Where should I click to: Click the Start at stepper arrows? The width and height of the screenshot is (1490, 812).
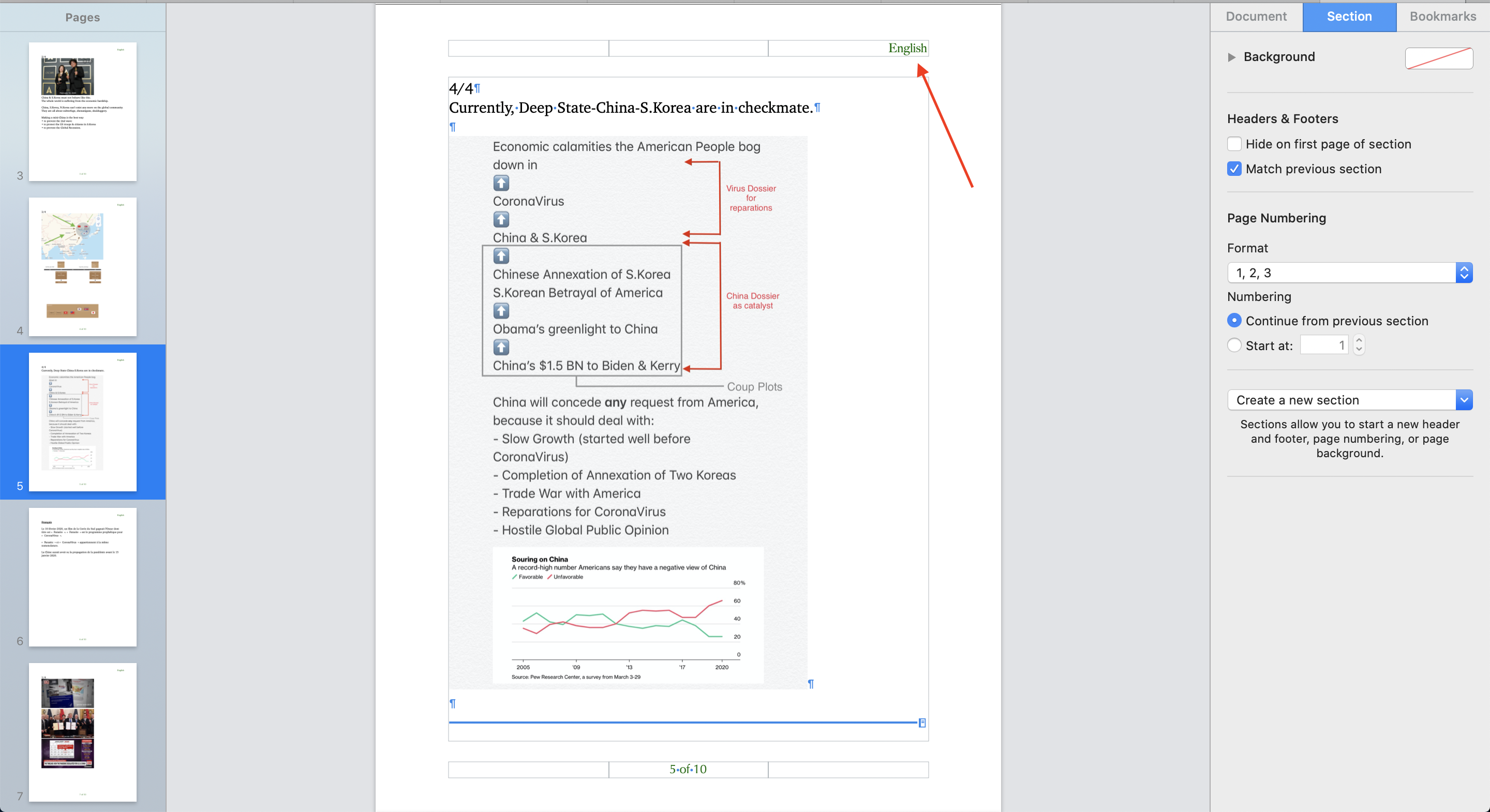[1359, 345]
